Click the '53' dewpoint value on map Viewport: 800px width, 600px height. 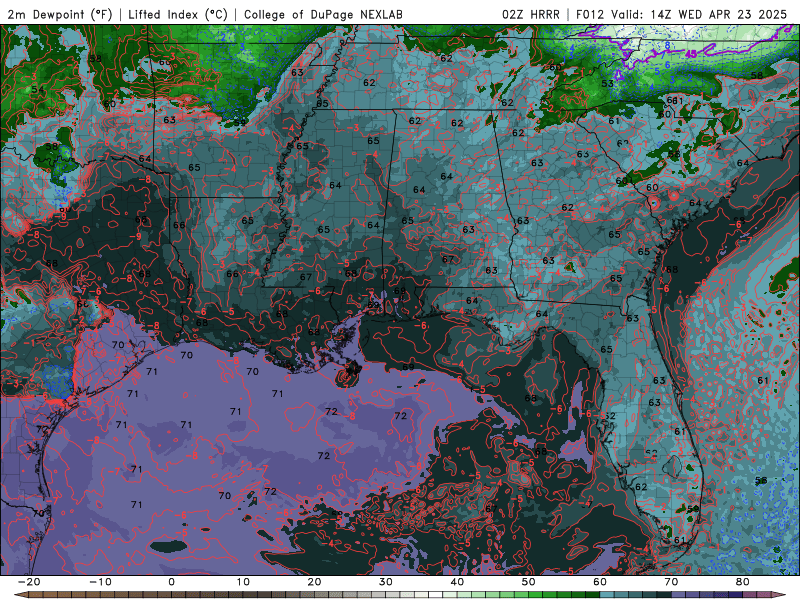(607, 84)
